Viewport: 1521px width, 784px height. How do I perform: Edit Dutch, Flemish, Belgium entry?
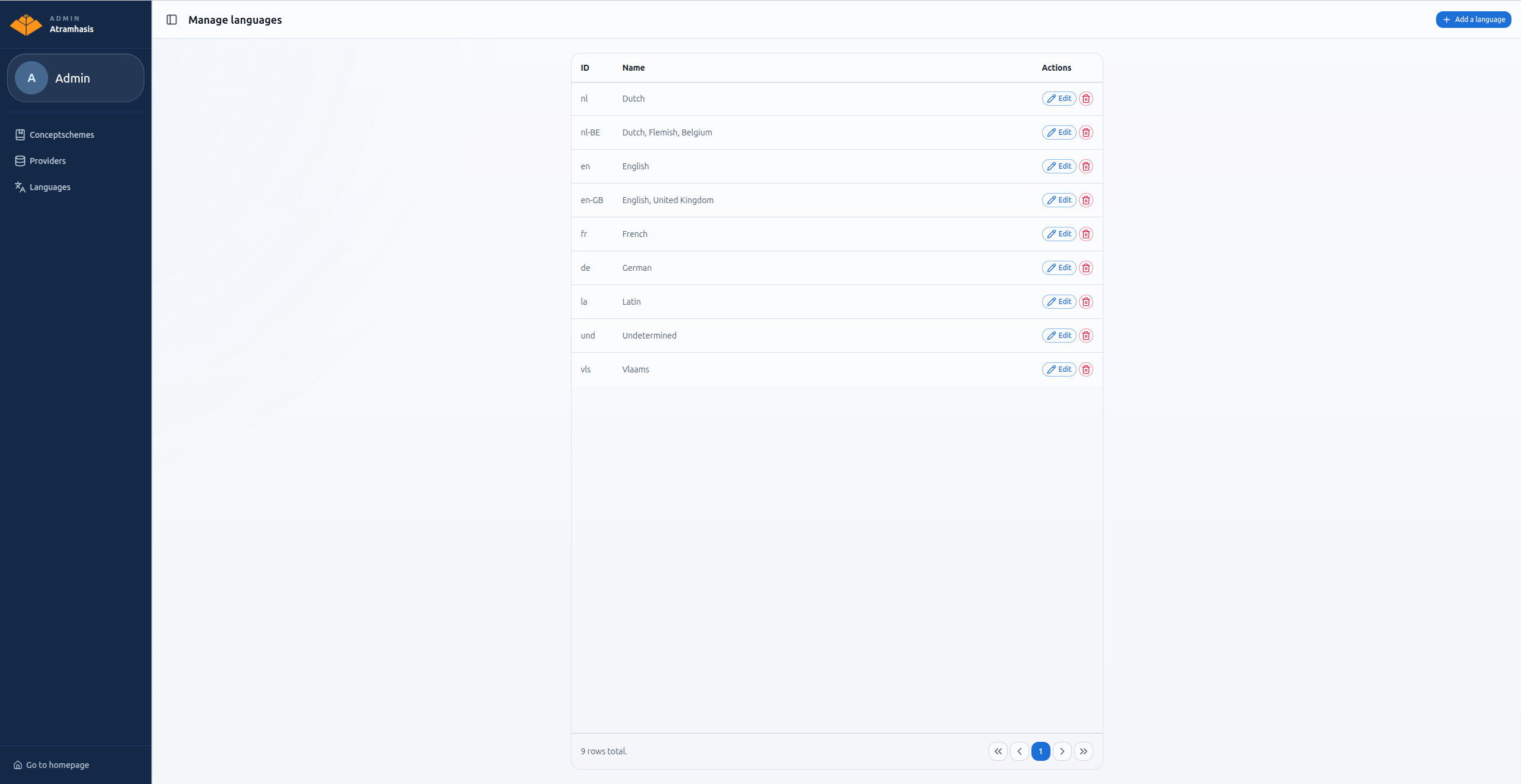pyautogui.click(x=1059, y=132)
